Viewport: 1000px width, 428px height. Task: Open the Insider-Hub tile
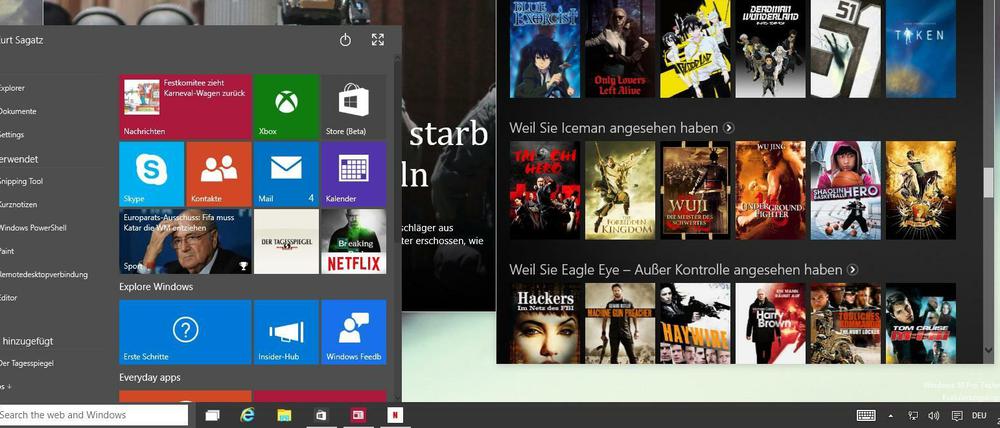pyautogui.click(x=286, y=332)
